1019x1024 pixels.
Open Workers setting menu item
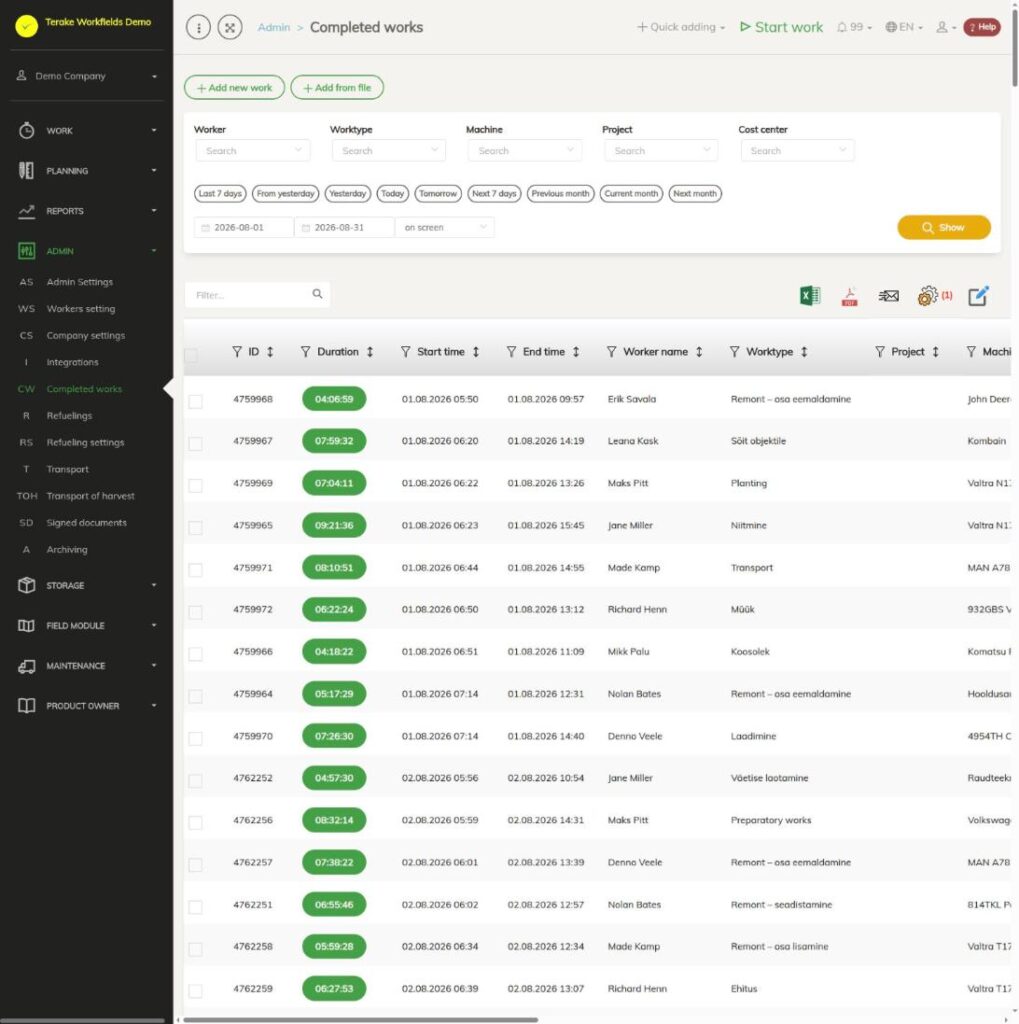coord(80,308)
